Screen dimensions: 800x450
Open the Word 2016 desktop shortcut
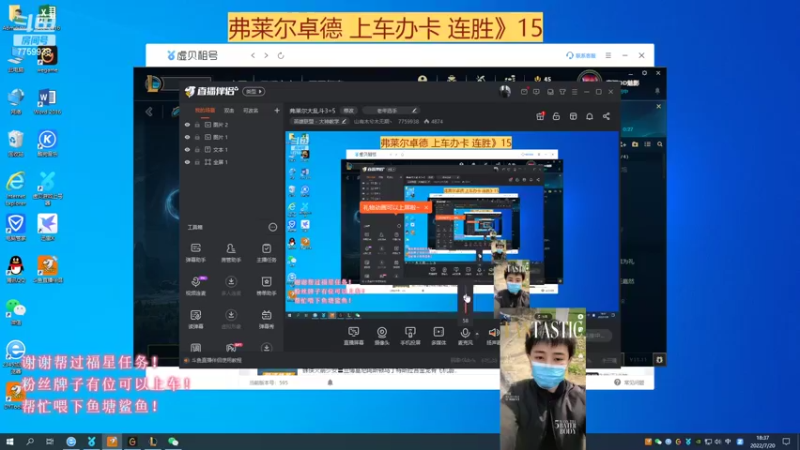(x=47, y=102)
